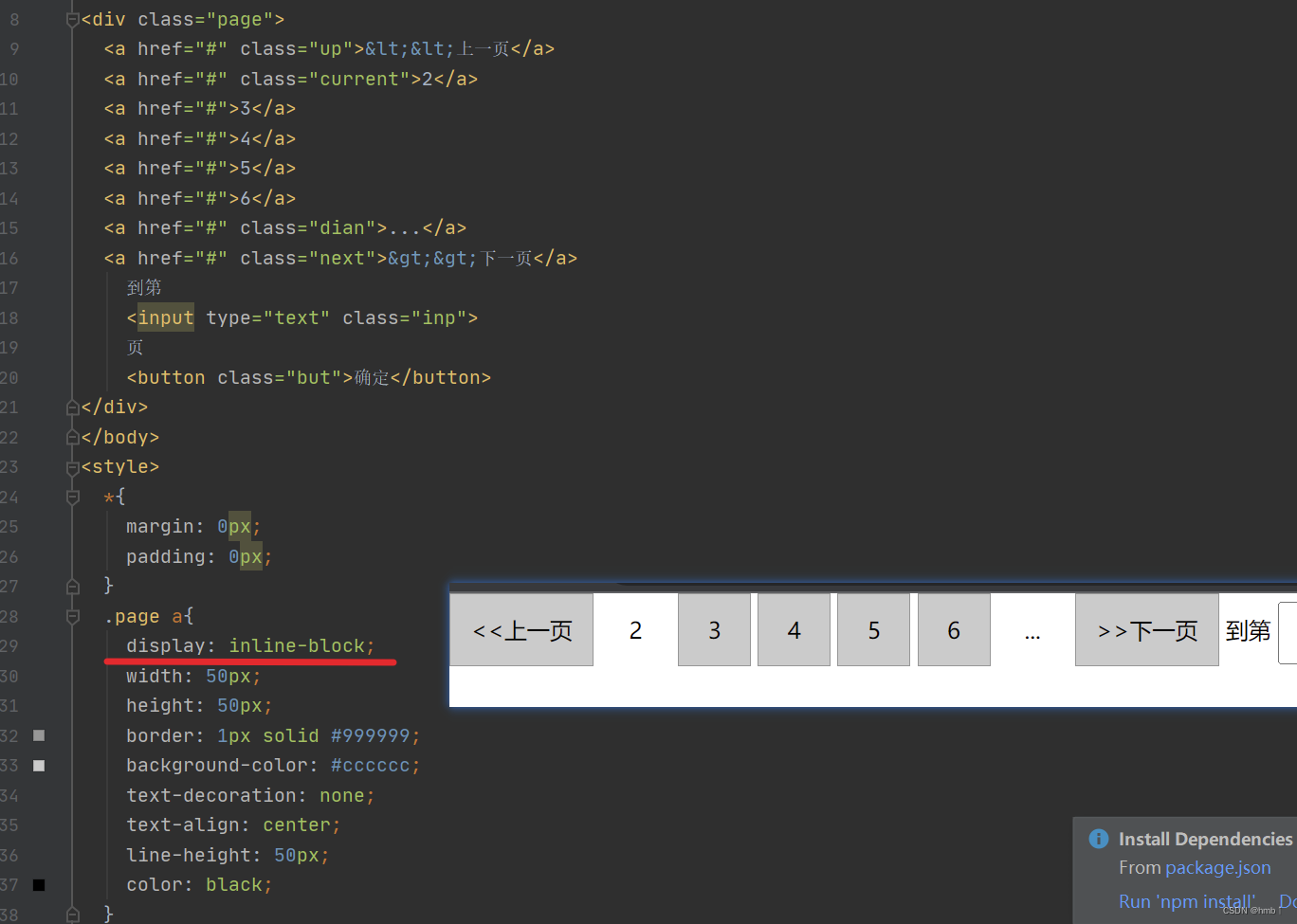Click the highlighted input tag name
Viewport: 1297px width, 924px height.
[166, 318]
